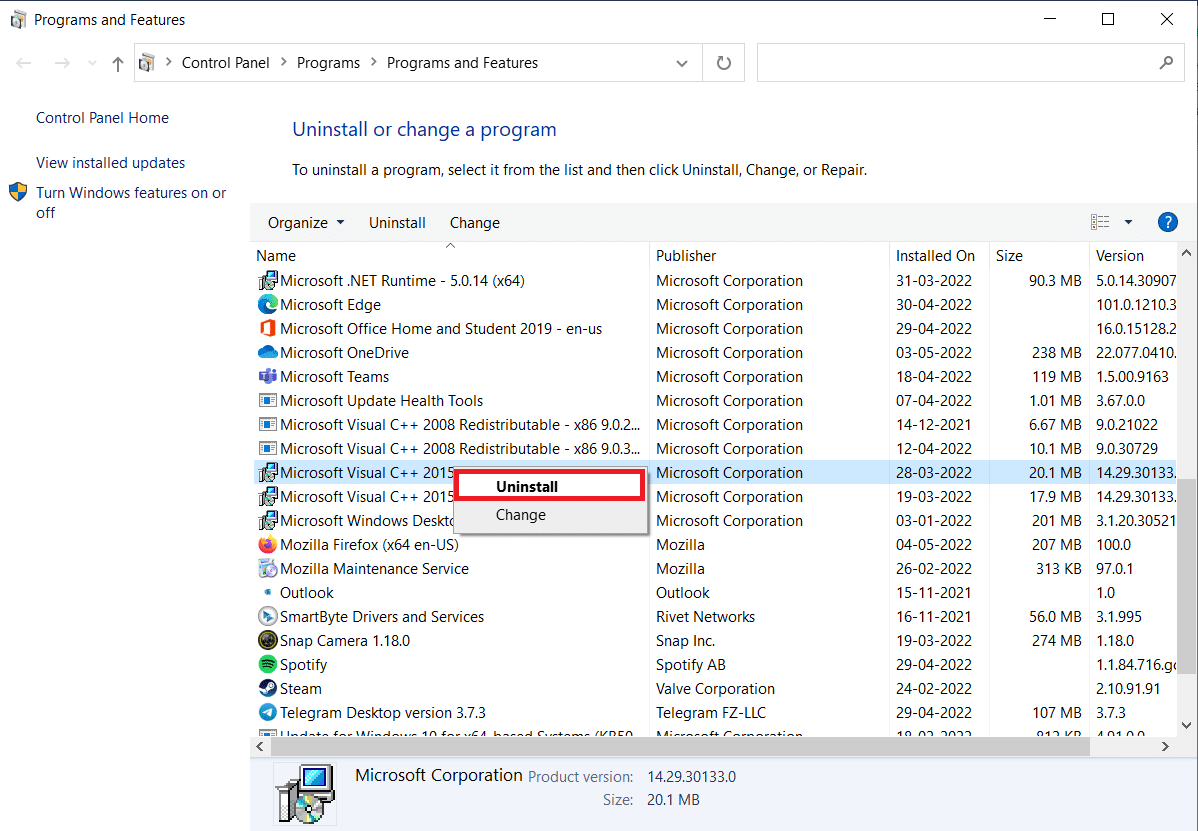Expand the address bar history dropdown
The width and height of the screenshot is (1198, 831).
(x=682, y=63)
